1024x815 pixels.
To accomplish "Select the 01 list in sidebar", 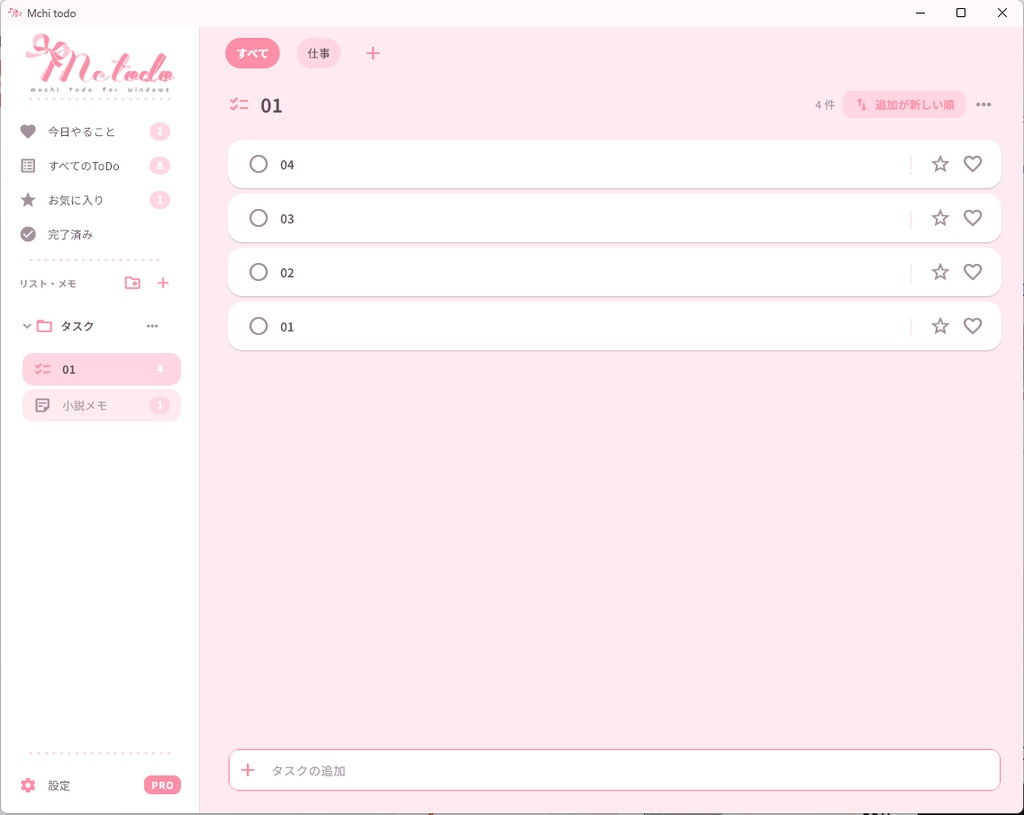I will pos(101,370).
